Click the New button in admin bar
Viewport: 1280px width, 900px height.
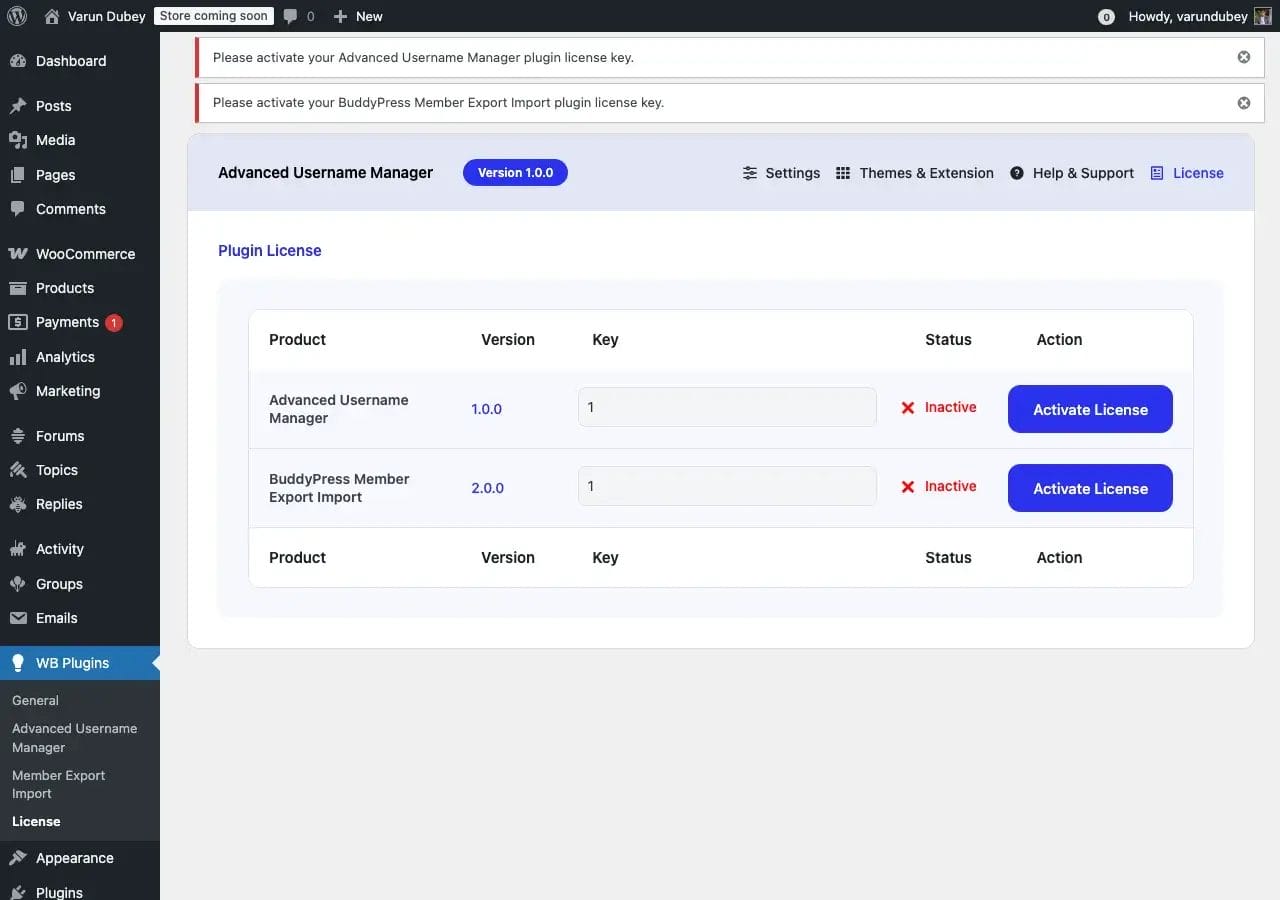(358, 16)
